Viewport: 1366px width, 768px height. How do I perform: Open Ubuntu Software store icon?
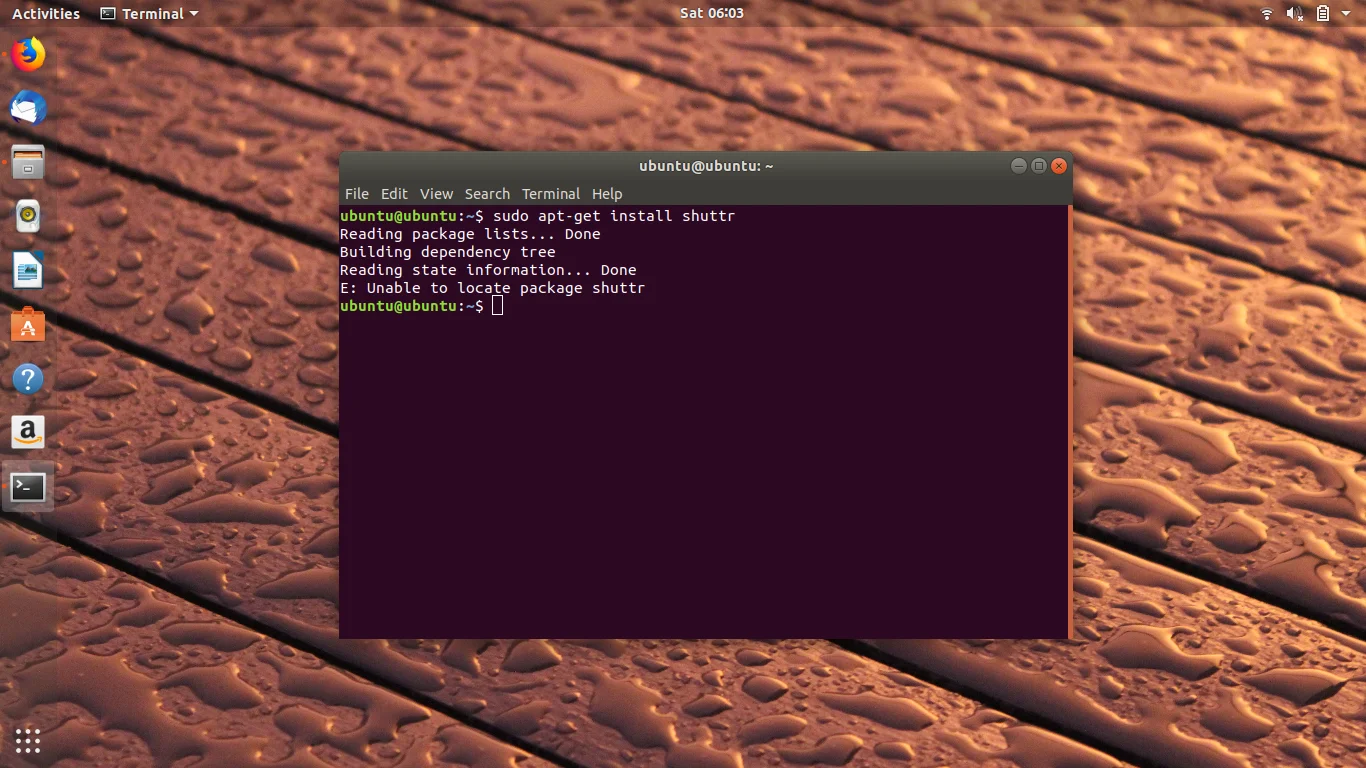[x=28, y=325]
